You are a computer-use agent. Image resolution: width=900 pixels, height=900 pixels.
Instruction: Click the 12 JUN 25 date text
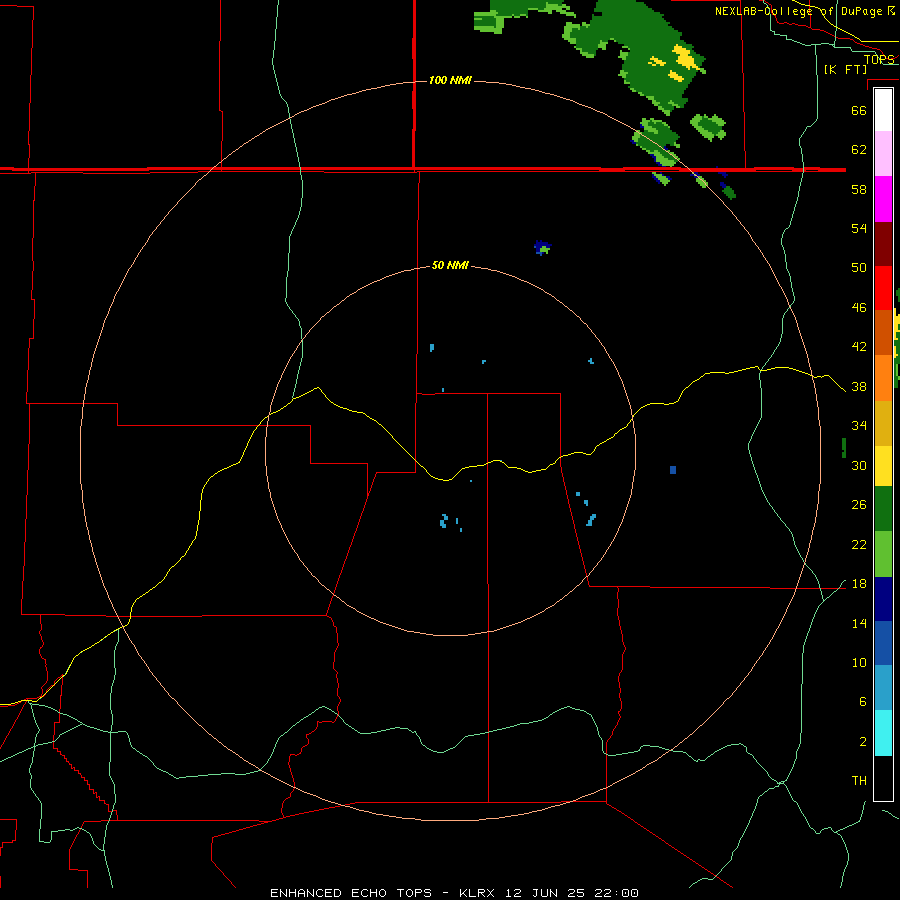click(545, 893)
